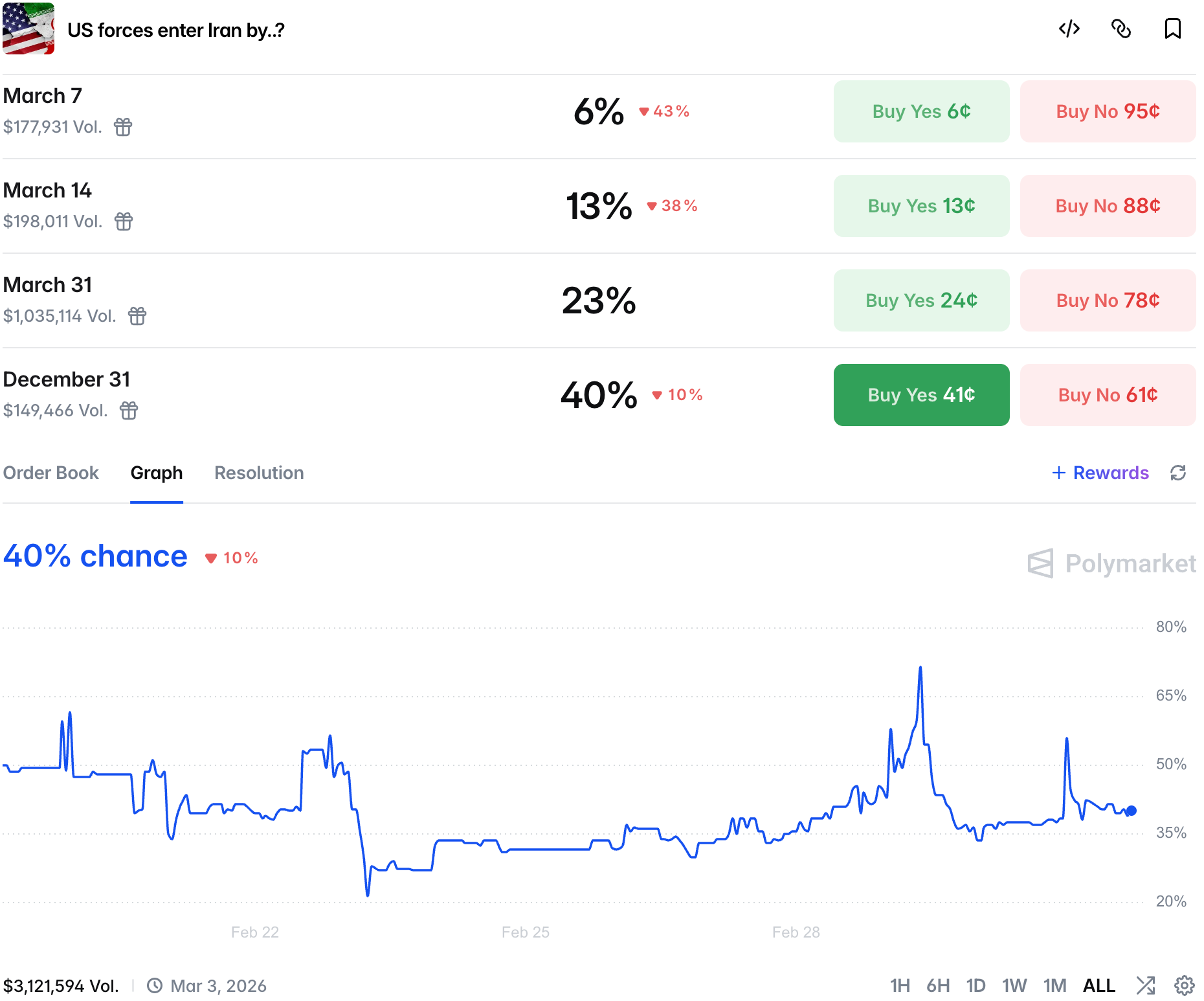Bookmark this market
Image resolution: width=1204 pixels, height=1001 pixels.
pyautogui.click(x=1172, y=29)
